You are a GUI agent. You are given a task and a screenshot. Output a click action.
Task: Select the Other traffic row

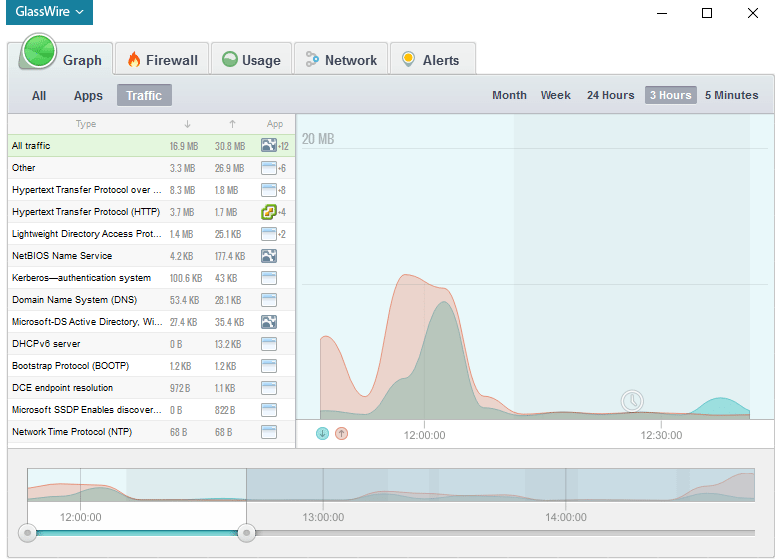tap(151, 168)
